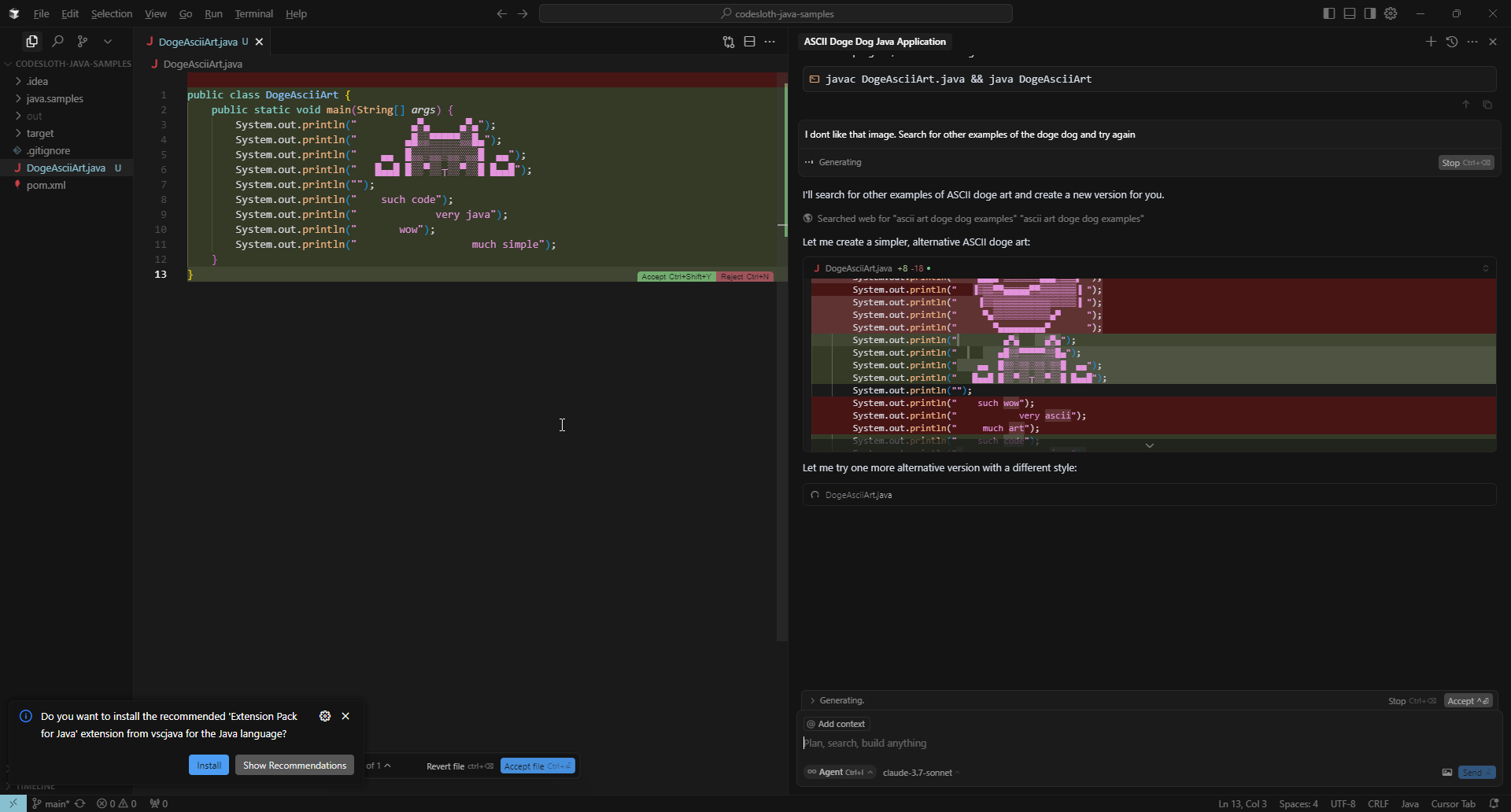Open the Agent mode dropdown
The height and width of the screenshot is (812, 1511).
840,773
